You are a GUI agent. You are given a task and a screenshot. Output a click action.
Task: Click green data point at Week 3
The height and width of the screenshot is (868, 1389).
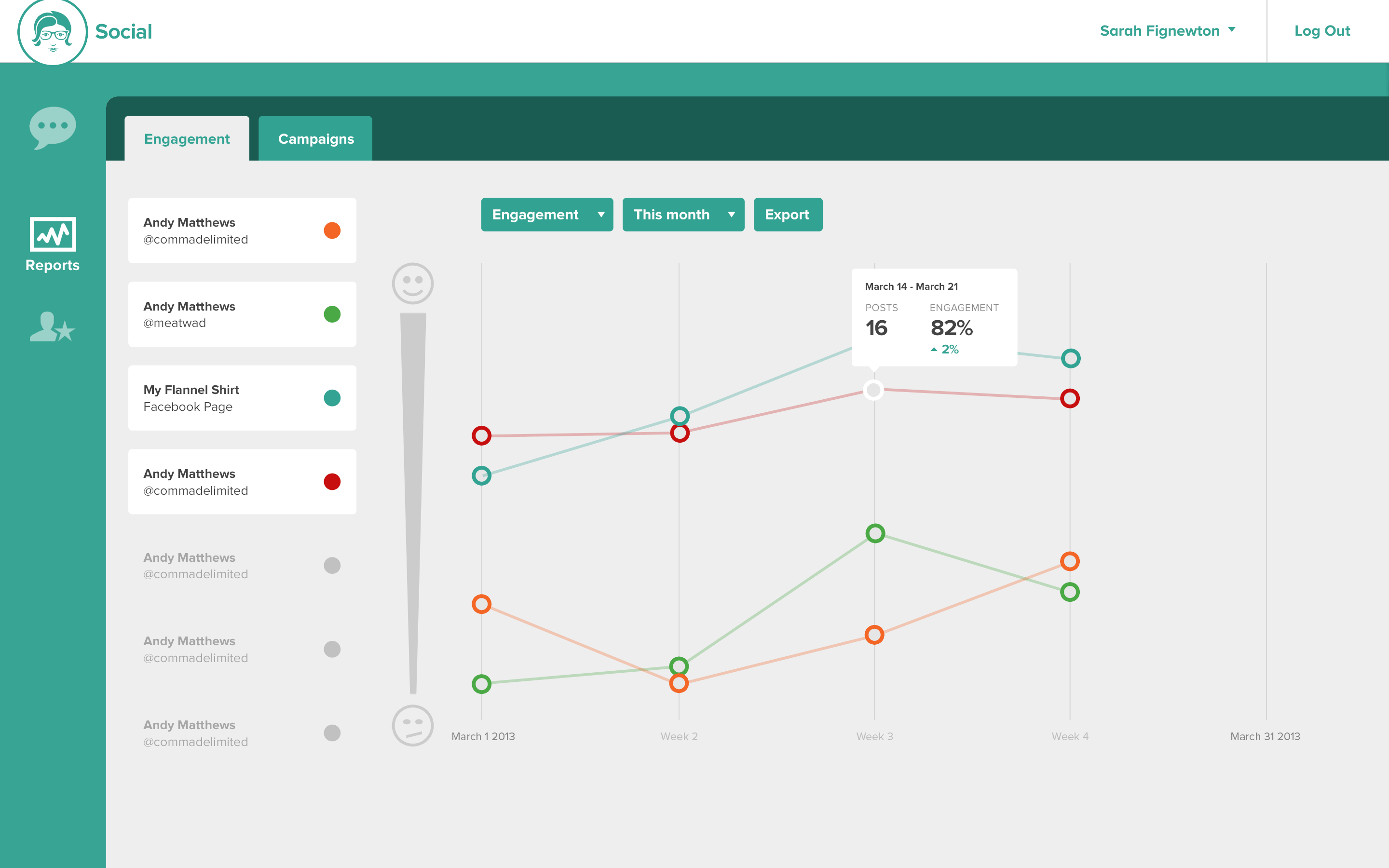tap(875, 533)
